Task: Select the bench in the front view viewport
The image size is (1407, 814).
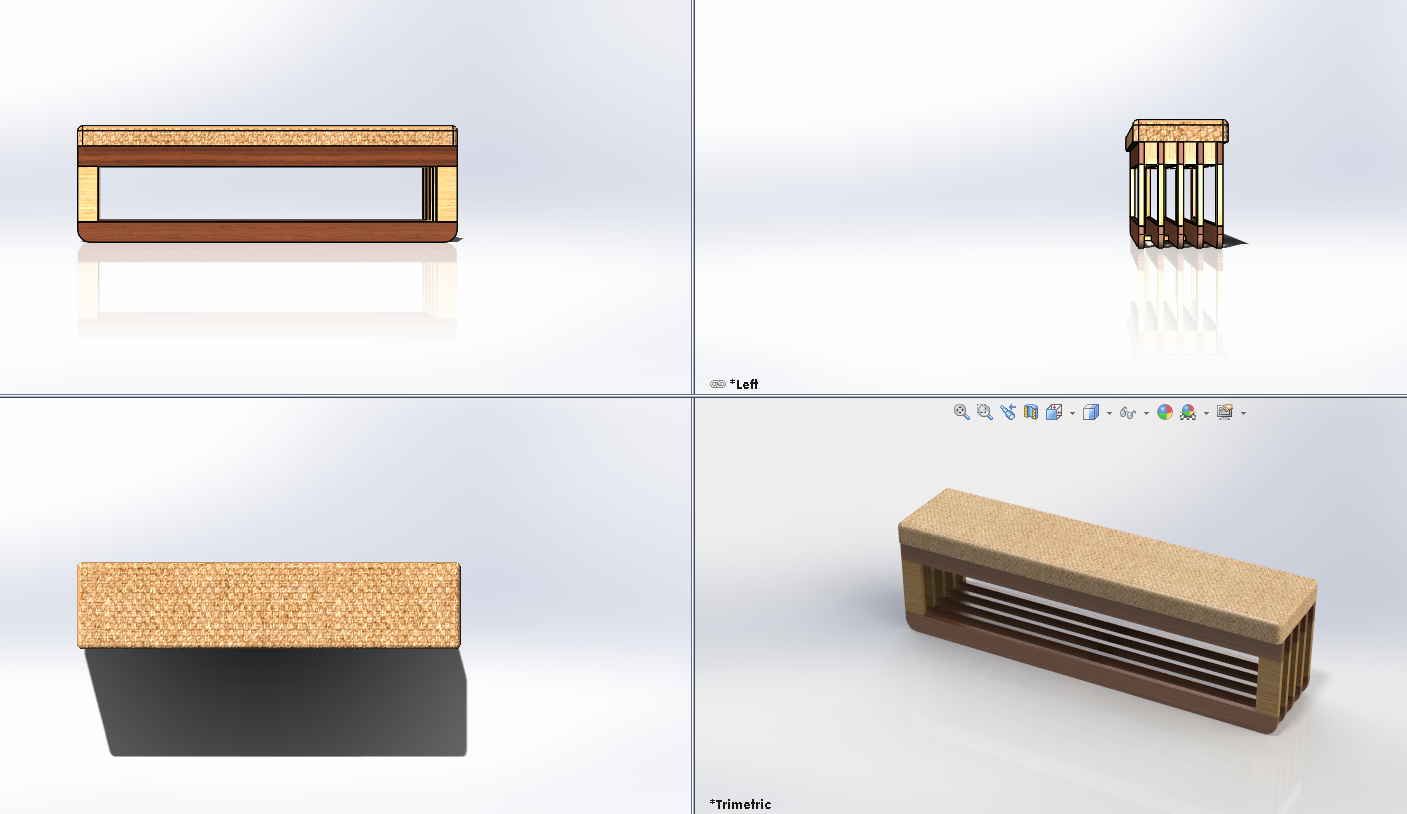Action: point(267,184)
